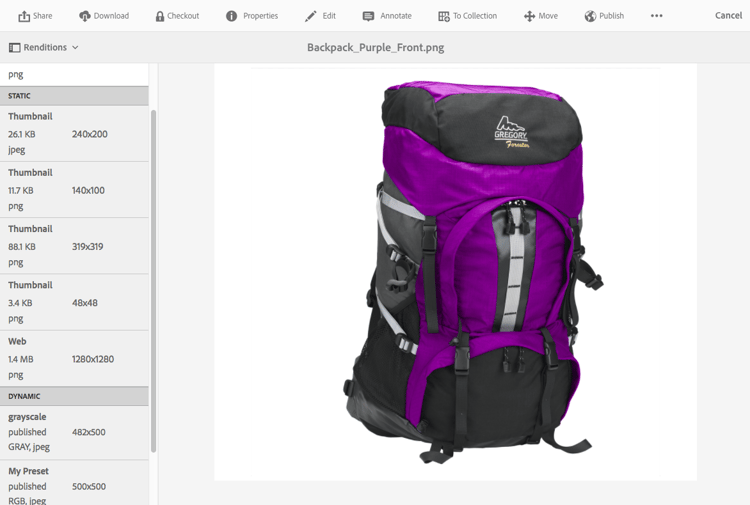
Task: Click the Properties label in toolbar
Action: pos(260,16)
